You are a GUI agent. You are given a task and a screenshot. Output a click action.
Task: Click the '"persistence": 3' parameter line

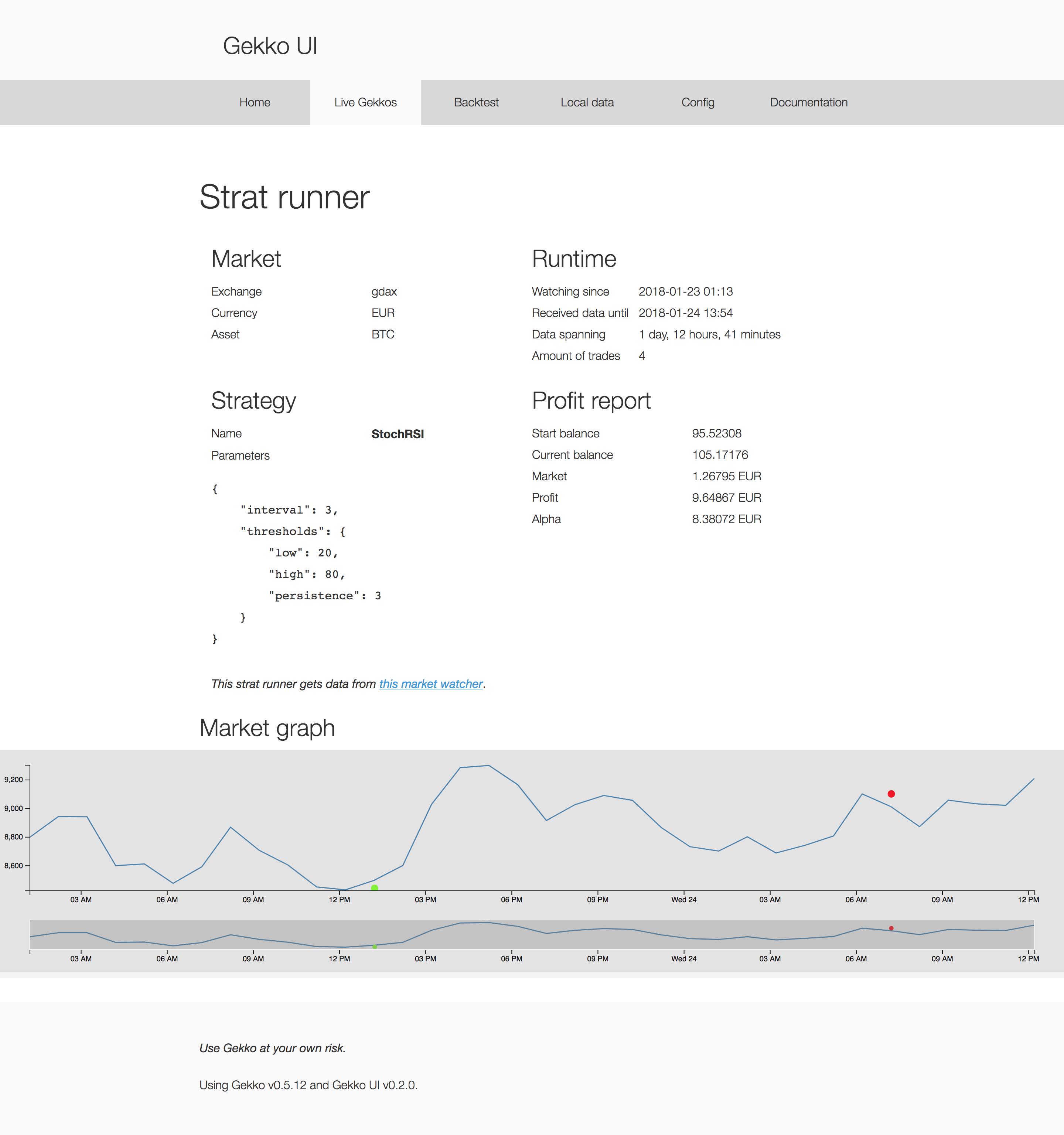(x=324, y=596)
